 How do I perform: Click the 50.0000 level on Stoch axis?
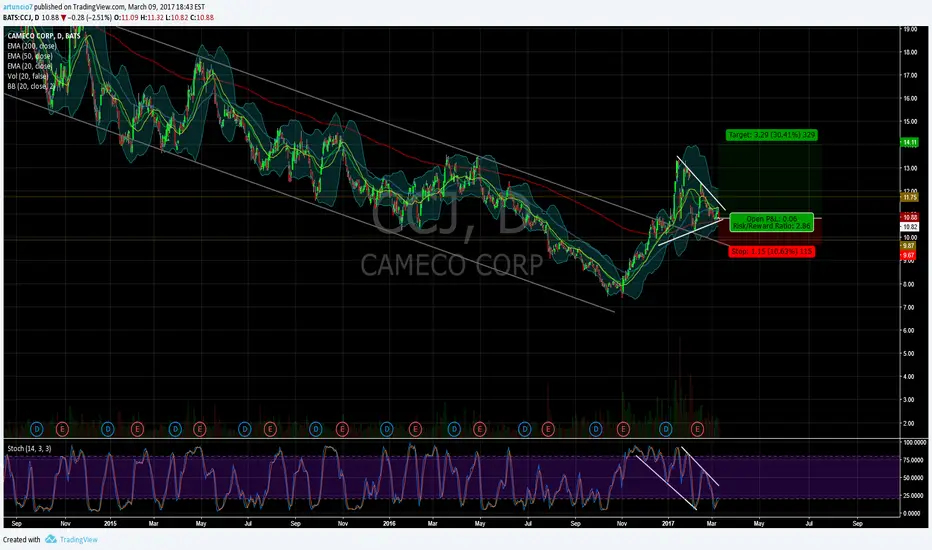coord(915,478)
